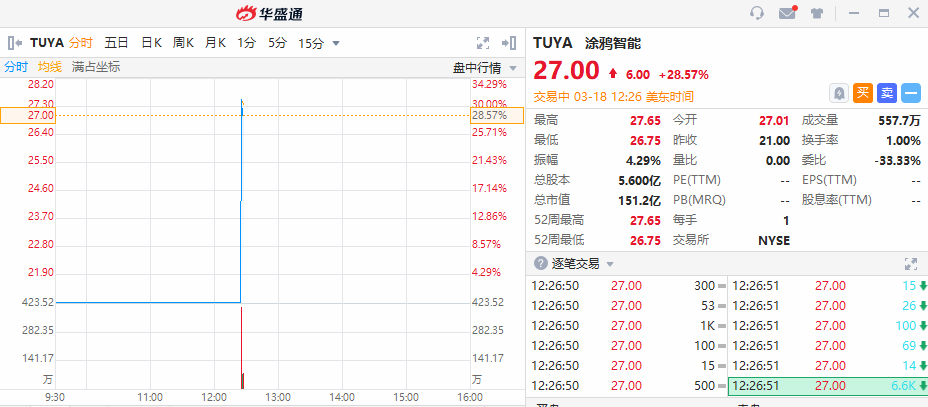Maximize the tick trades panel
Screen dimensions: 928x407
point(910,263)
